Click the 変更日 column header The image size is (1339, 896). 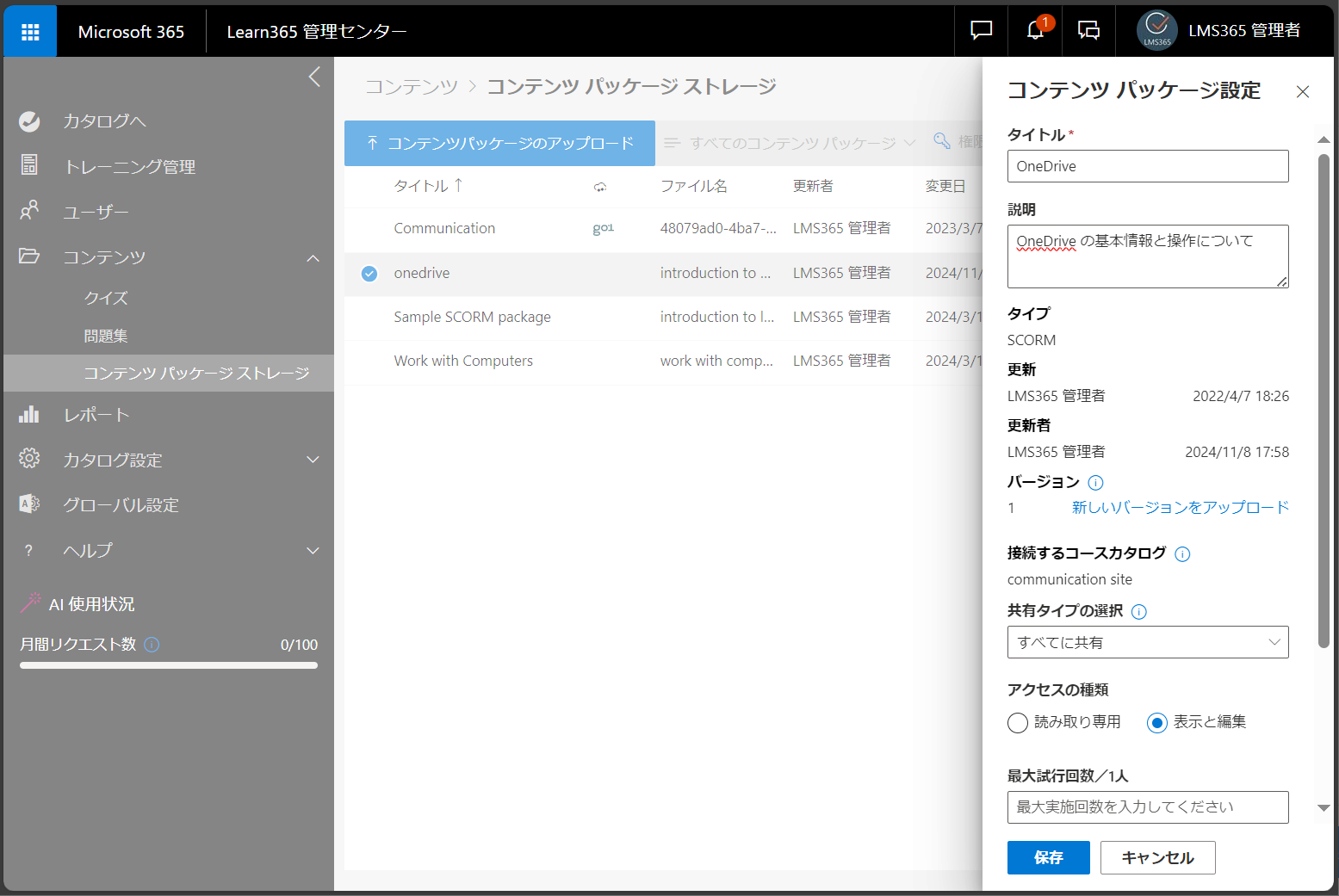point(945,186)
